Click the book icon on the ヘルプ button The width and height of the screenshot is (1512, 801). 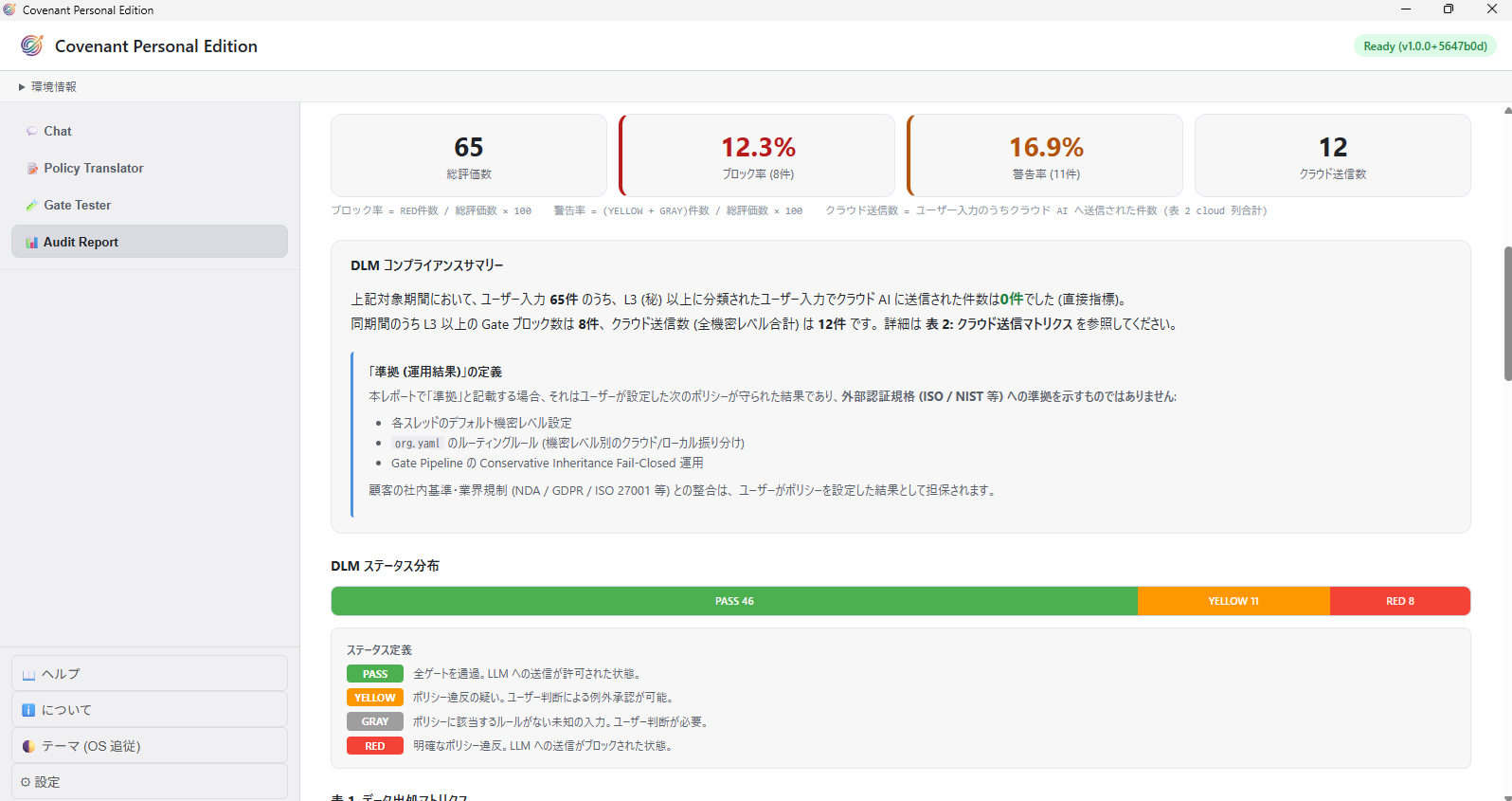click(x=28, y=674)
